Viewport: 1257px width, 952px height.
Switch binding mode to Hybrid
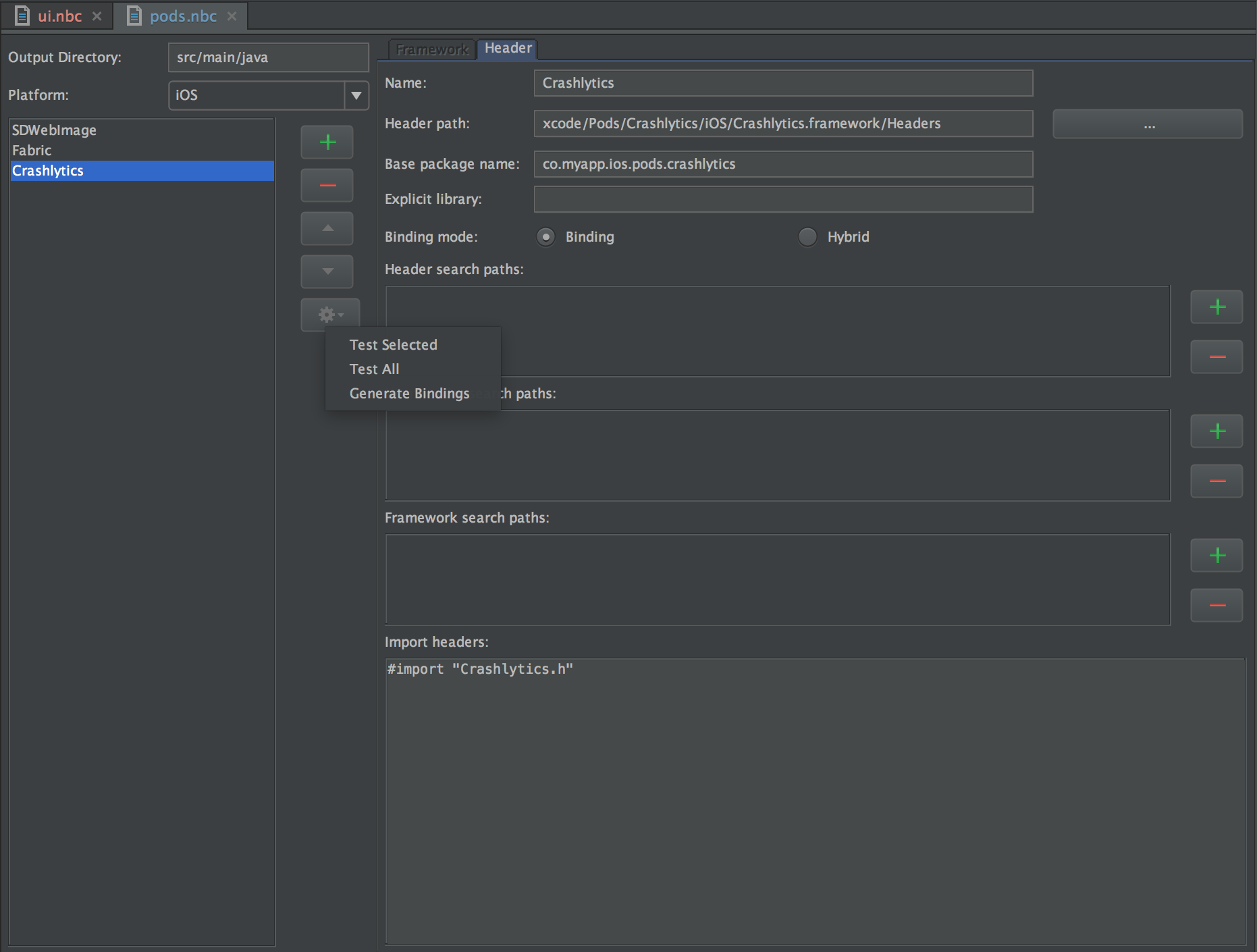pos(807,237)
